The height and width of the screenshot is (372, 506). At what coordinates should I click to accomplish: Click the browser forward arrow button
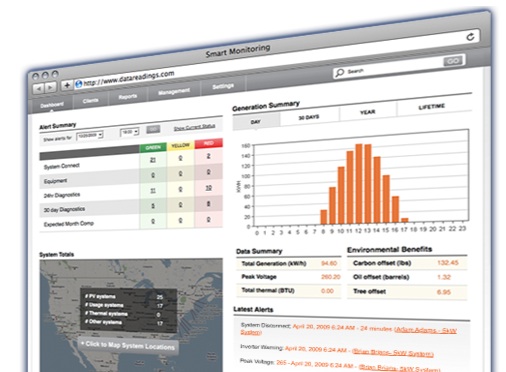50,87
